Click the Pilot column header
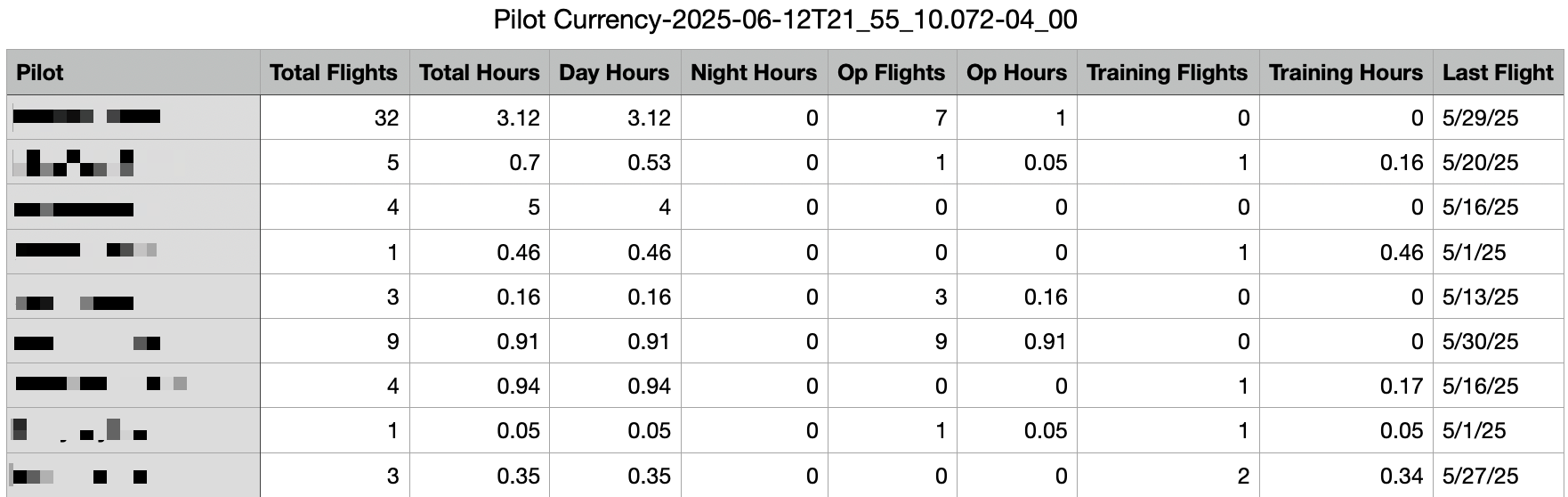This screenshot has width=1568, height=497. [133, 72]
